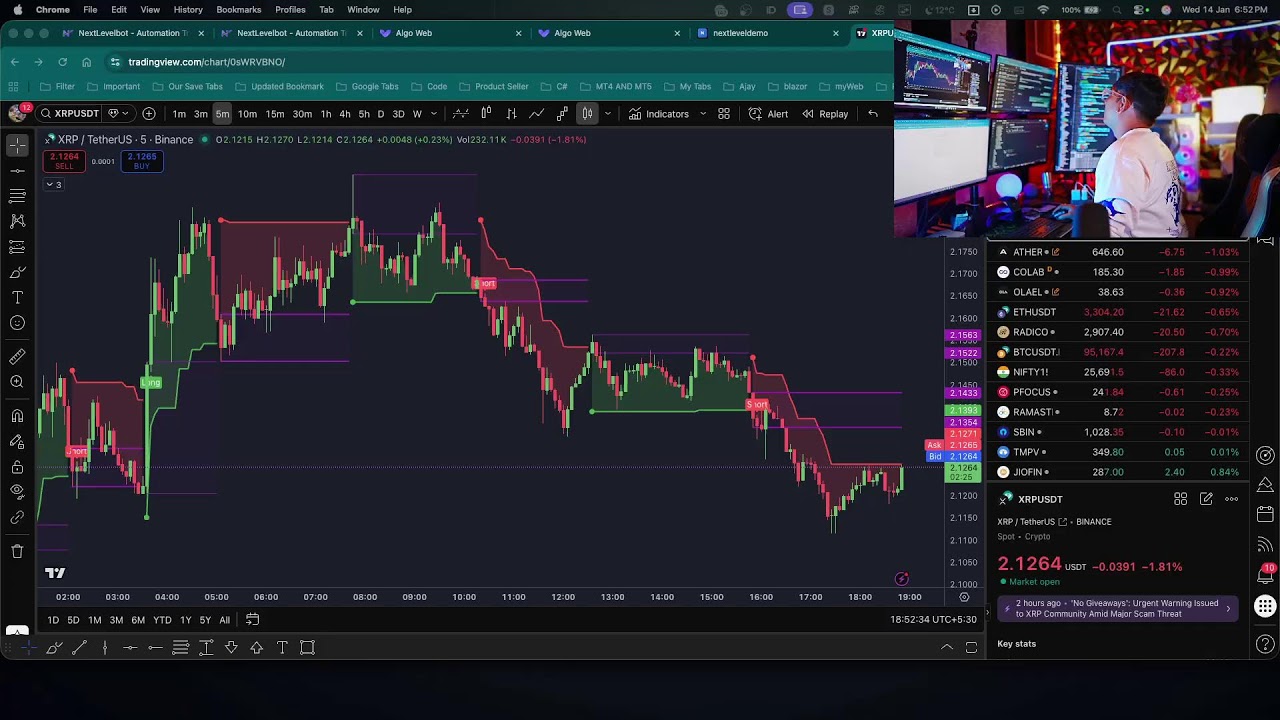Open the Bookmarks menu in macOS menu bar
Viewport: 1280px width, 720px height.
239,10
